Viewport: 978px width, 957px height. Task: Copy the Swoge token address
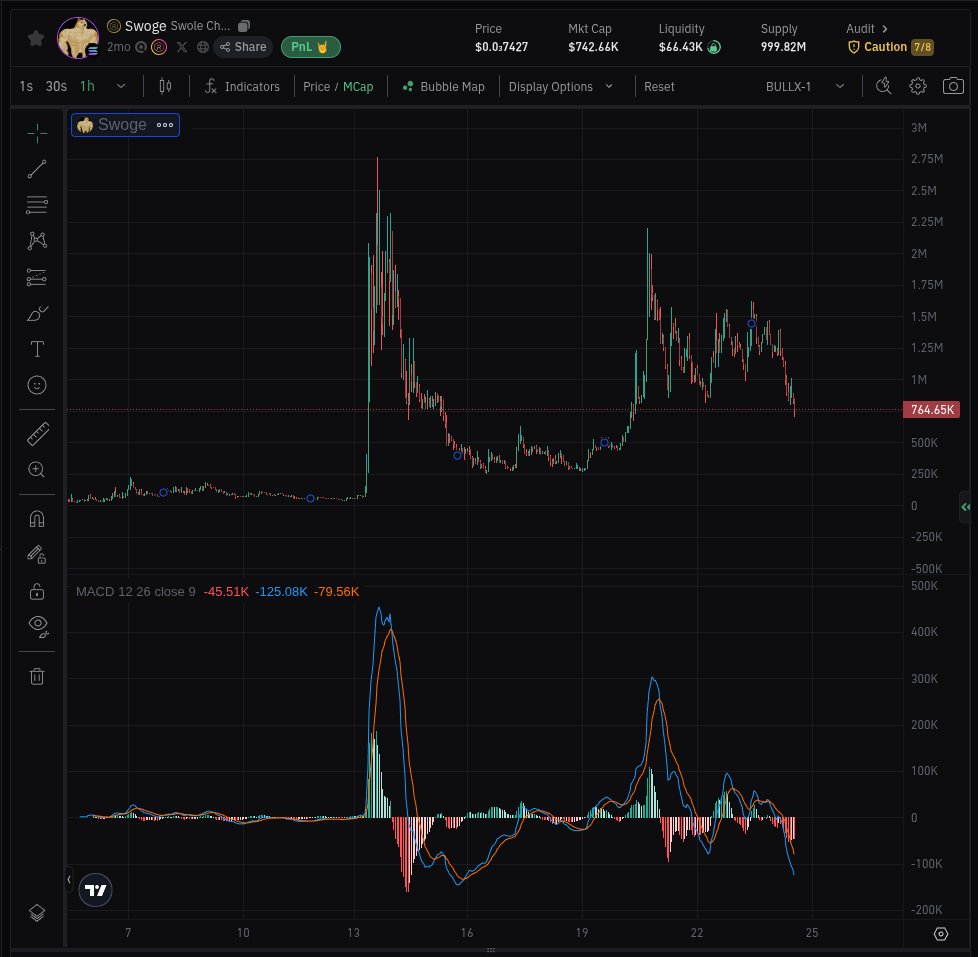(244, 26)
